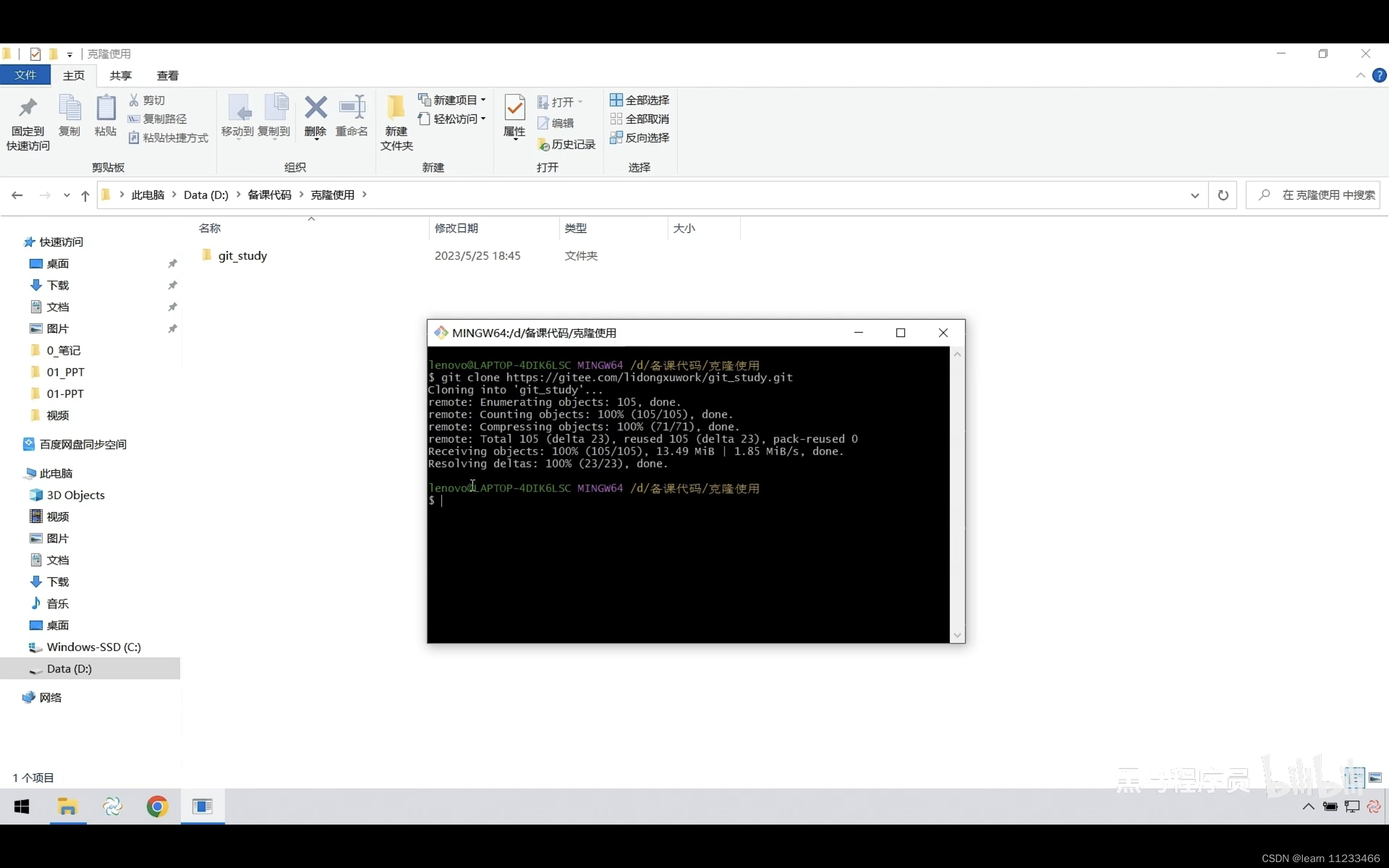This screenshot has height=868, width=1389.
Task: Unpin 下载 from Quick access
Action: click(173, 285)
